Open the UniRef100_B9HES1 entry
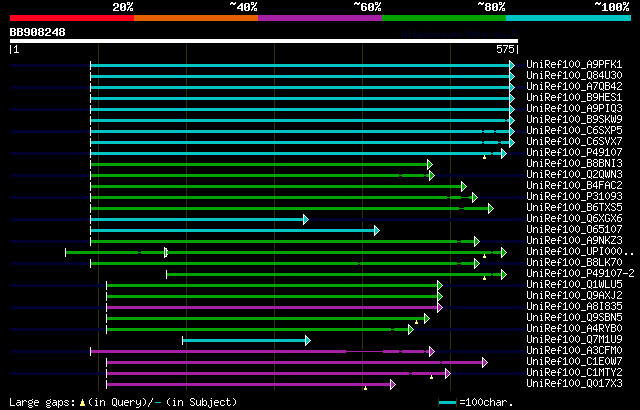Screen dimensions: 640x410 pyautogui.click(x=574, y=98)
